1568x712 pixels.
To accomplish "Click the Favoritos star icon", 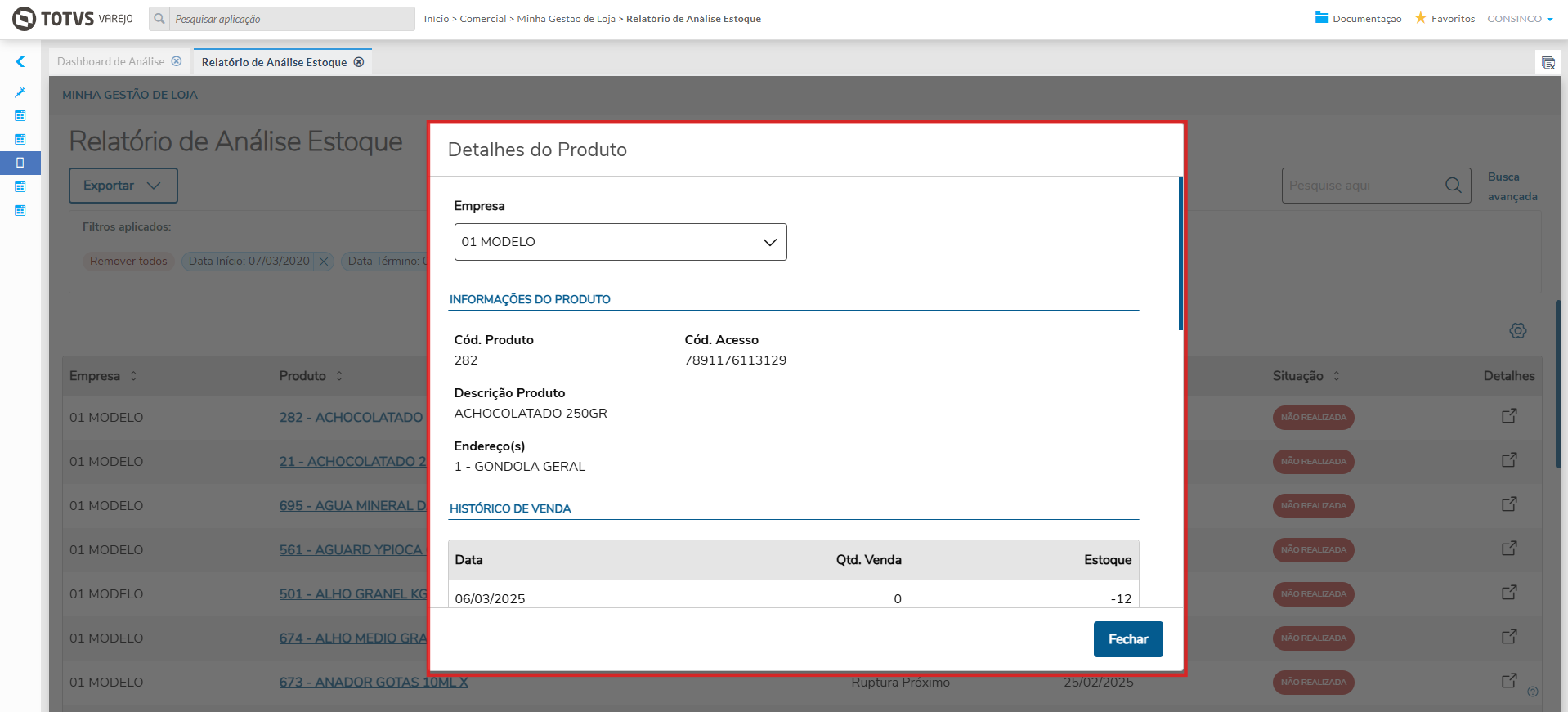I will pos(1421,17).
